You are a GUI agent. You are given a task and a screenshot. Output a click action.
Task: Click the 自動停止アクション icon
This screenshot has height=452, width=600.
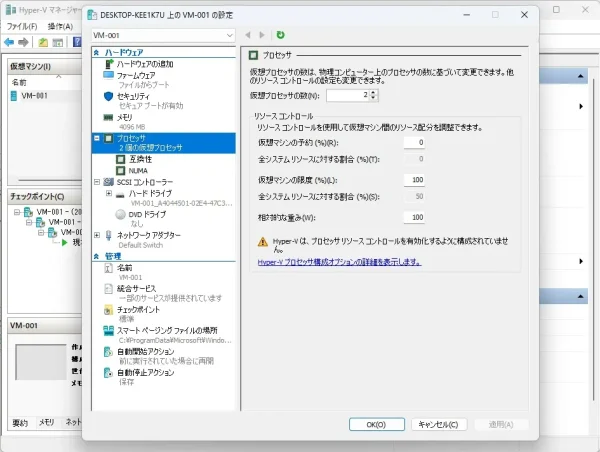109,372
